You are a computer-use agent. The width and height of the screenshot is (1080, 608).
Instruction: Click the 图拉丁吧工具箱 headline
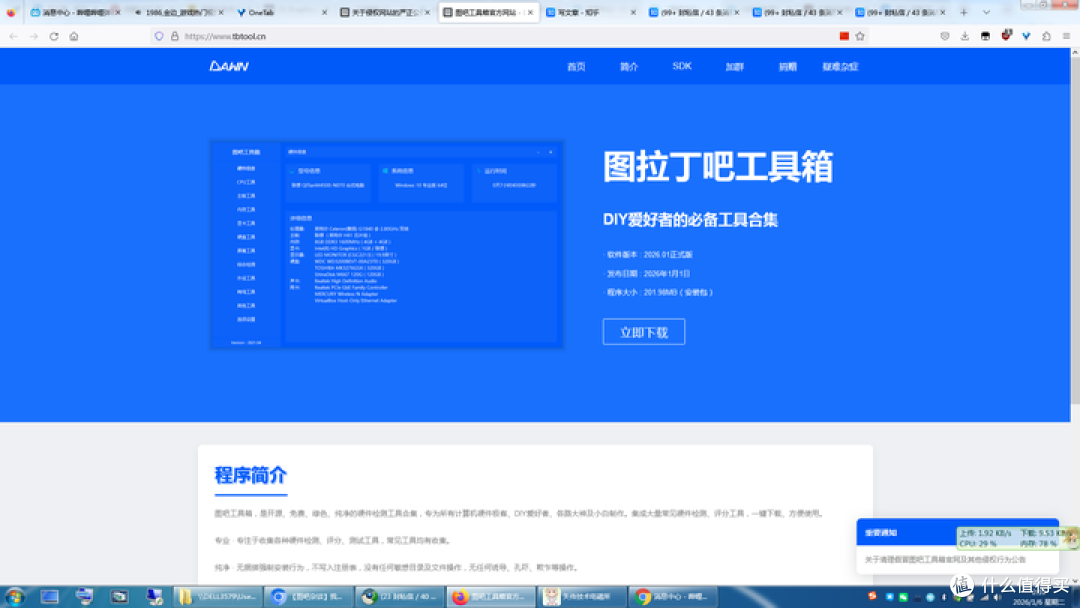[x=718, y=167]
